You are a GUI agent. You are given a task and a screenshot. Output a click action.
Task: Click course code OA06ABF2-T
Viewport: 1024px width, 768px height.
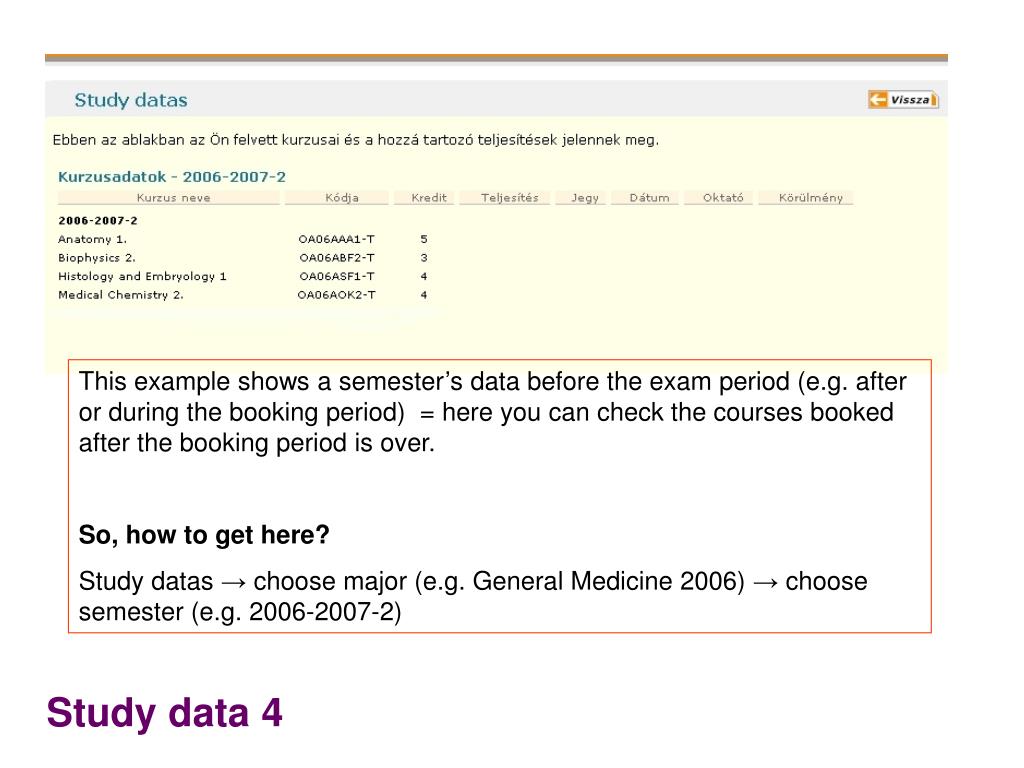(337, 258)
